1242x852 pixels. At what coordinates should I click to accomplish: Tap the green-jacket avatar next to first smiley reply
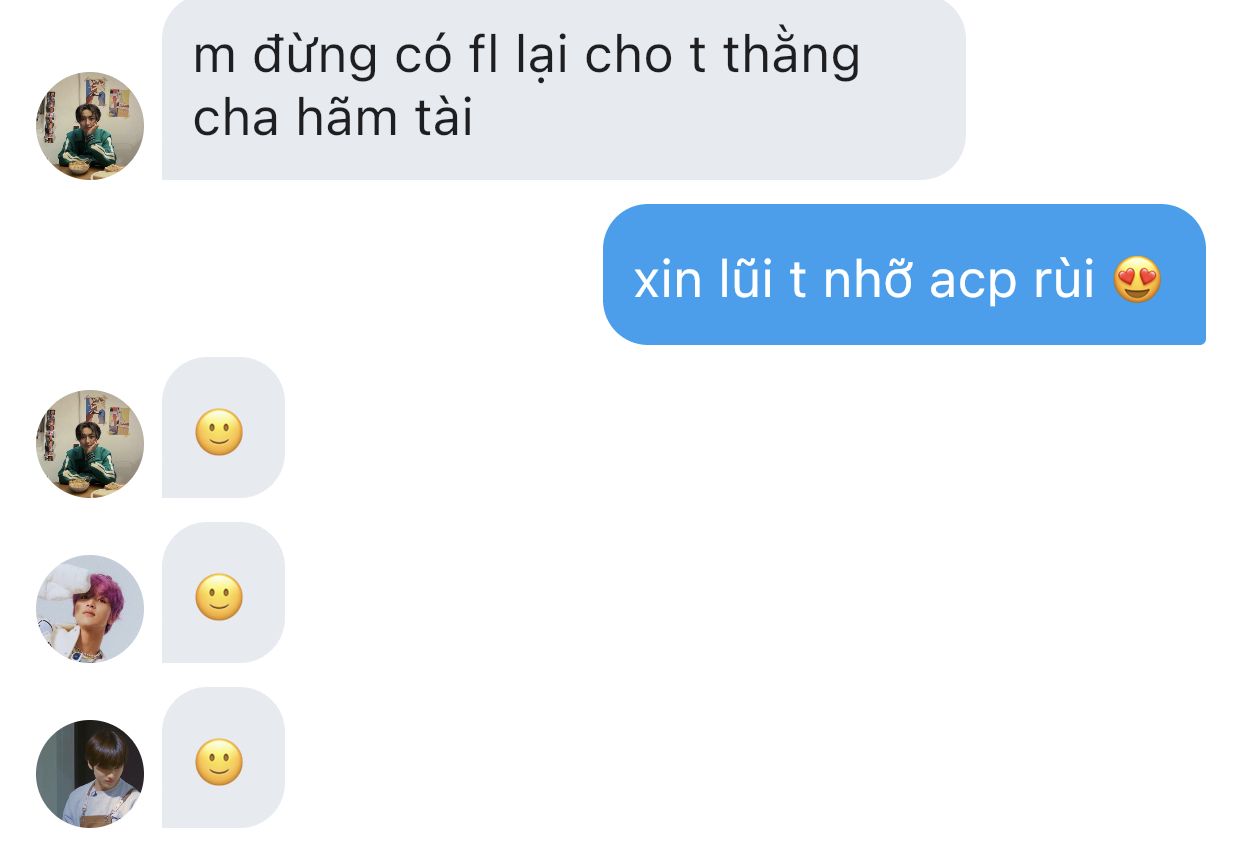pos(90,444)
